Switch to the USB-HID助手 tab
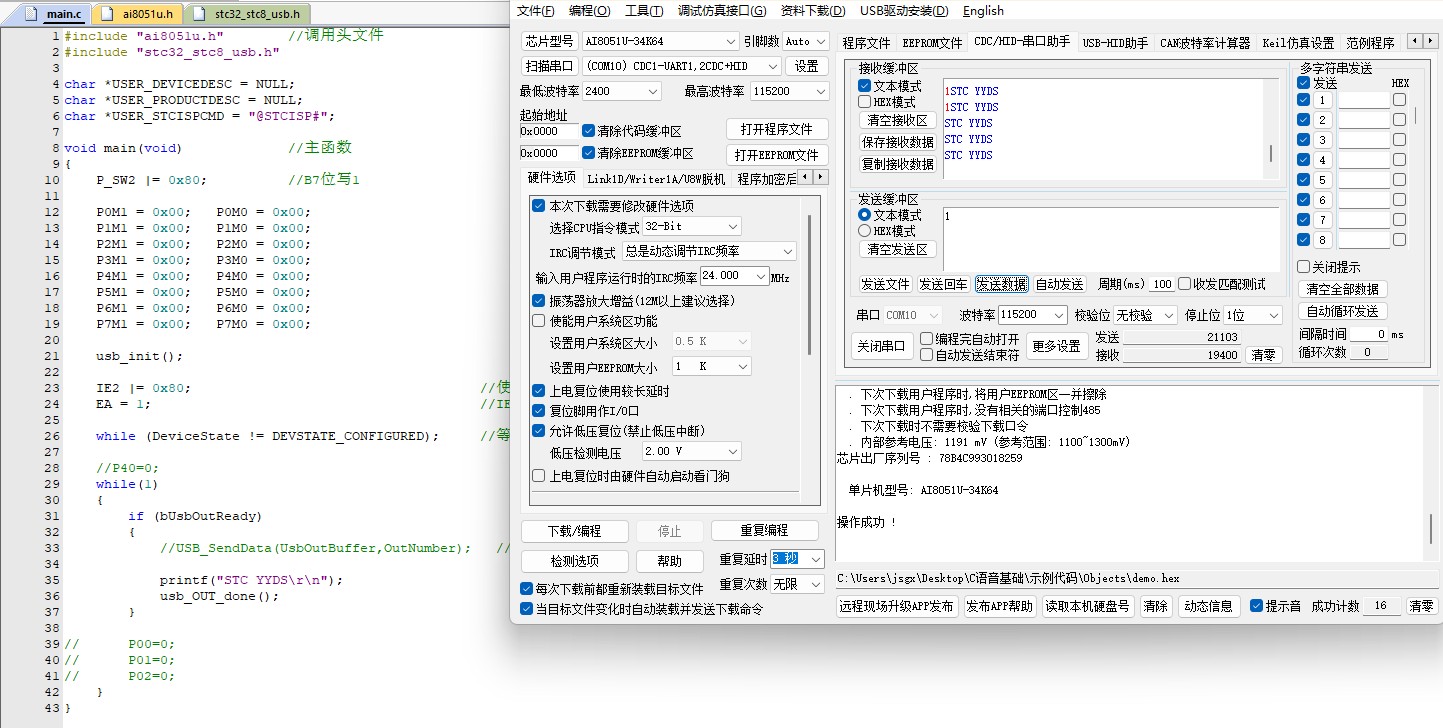Viewport: 1443px width, 728px height. pyautogui.click(x=1115, y=43)
